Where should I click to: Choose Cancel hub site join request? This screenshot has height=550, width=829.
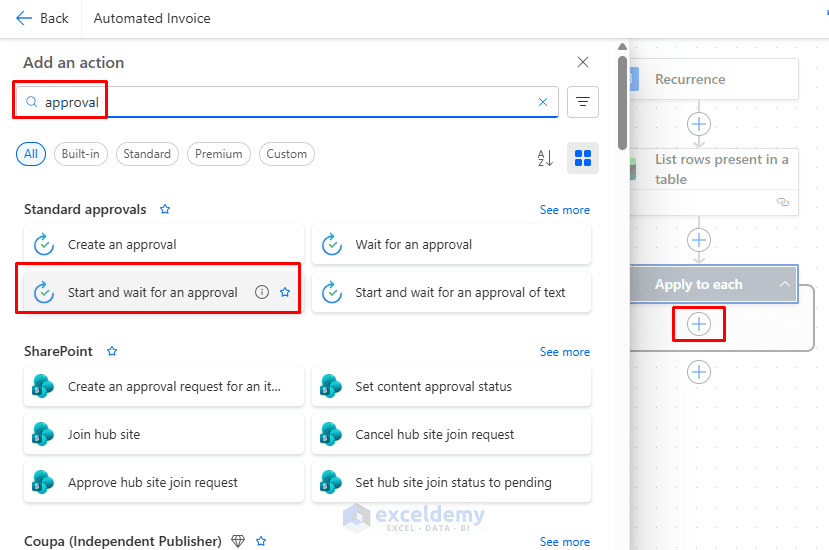coord(451,434)
